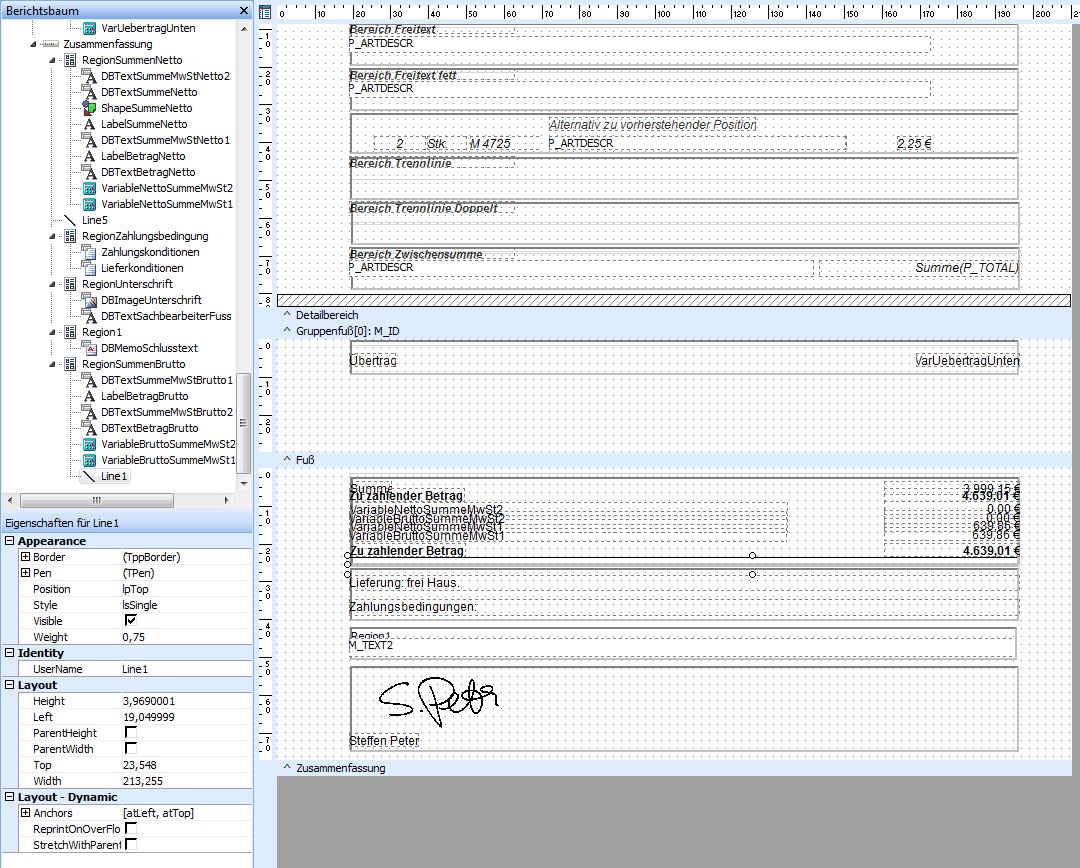This screenshot has width=1080, height=868.
Task: Click the tree's vertical scrollbar thumb
Action: [x=243, y=423]
